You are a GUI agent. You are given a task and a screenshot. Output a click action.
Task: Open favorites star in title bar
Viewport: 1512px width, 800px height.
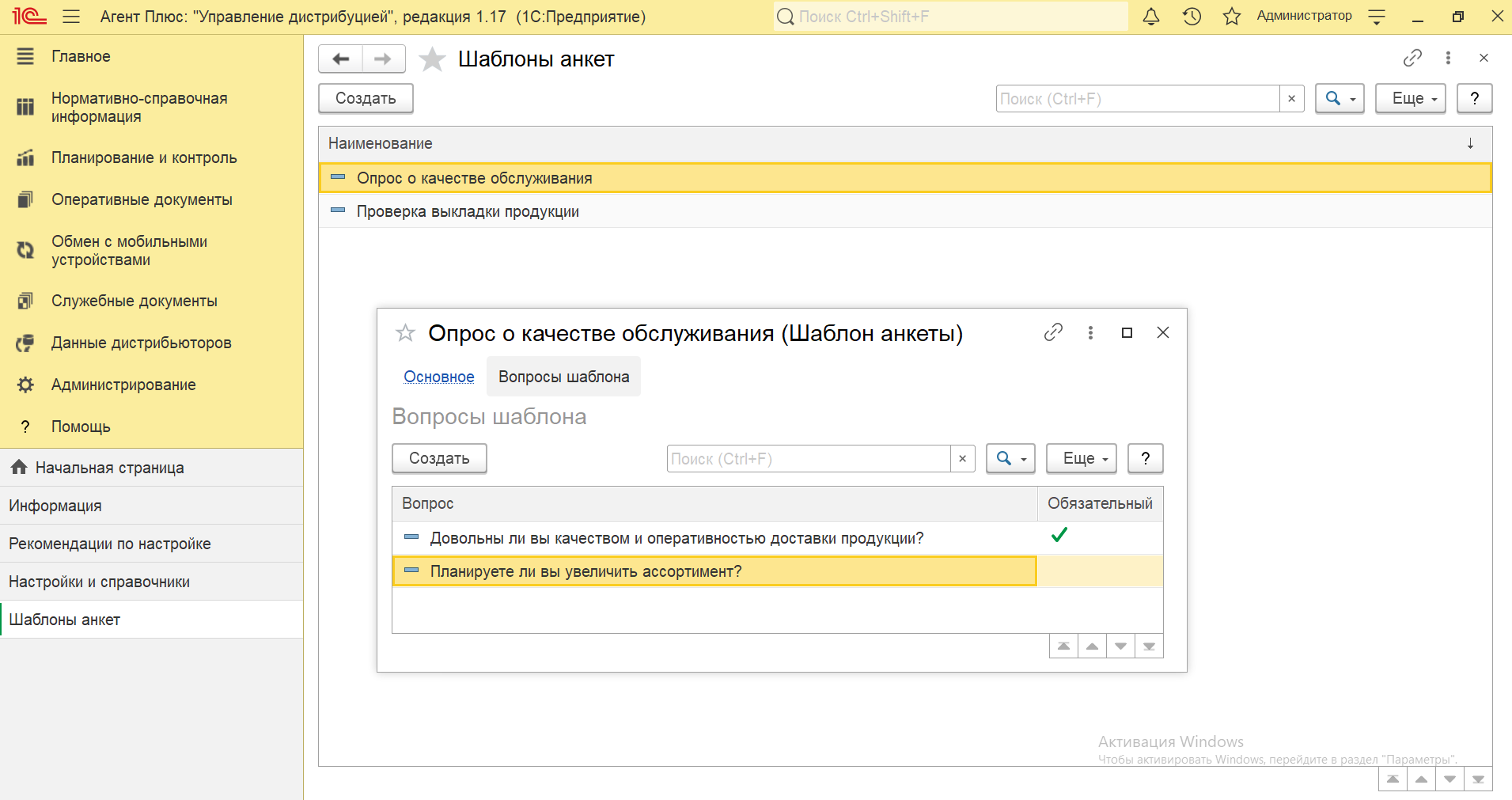pyautogui.click(x=1232, y=17)
